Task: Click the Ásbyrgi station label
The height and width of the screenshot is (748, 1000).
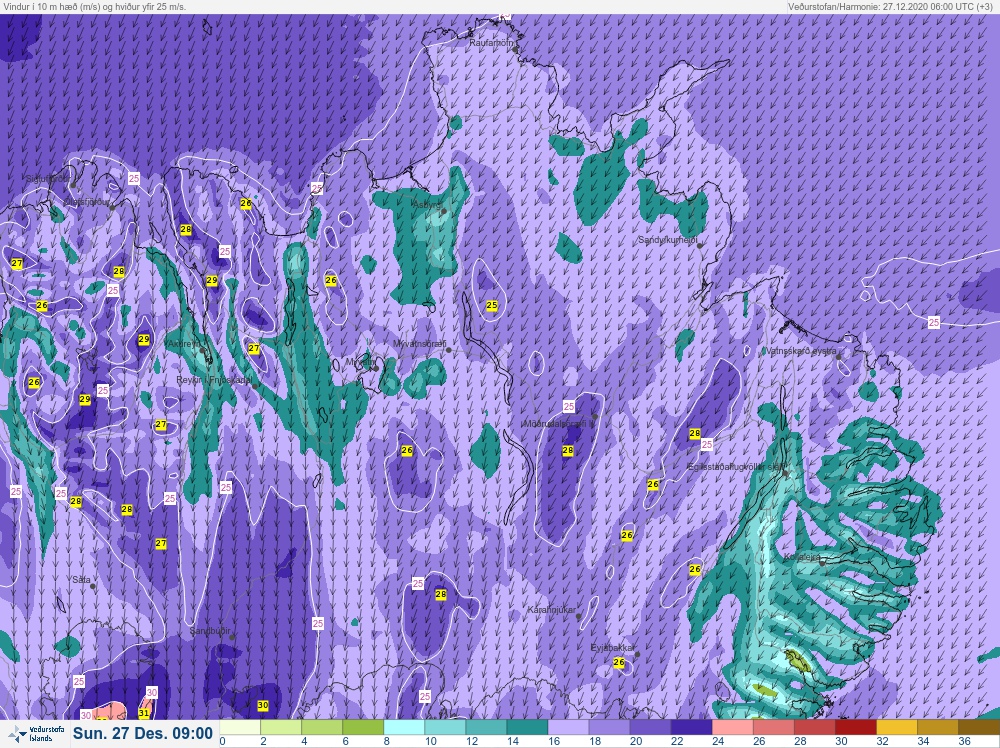Action: click(427, 205)
